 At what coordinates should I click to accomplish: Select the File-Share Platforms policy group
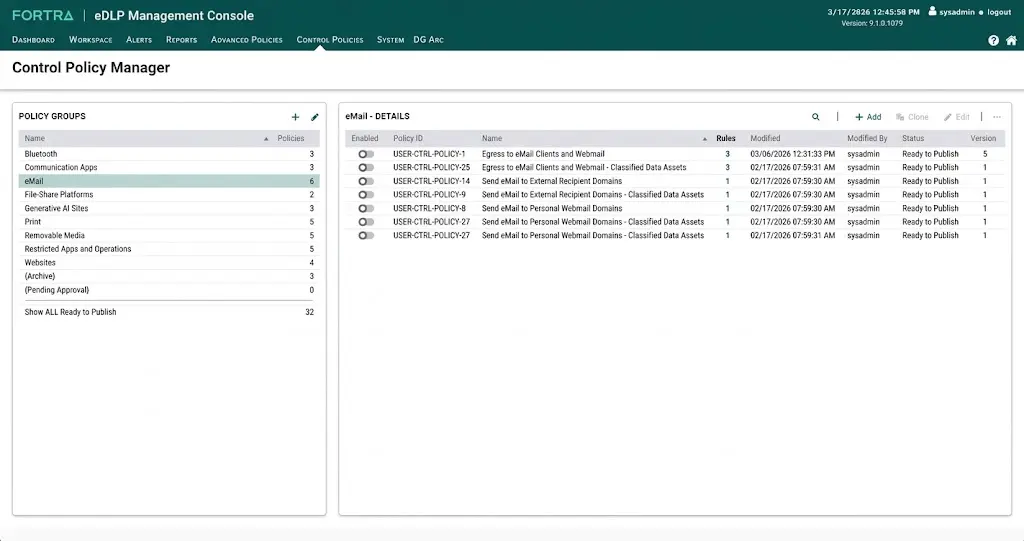[169, 195]
